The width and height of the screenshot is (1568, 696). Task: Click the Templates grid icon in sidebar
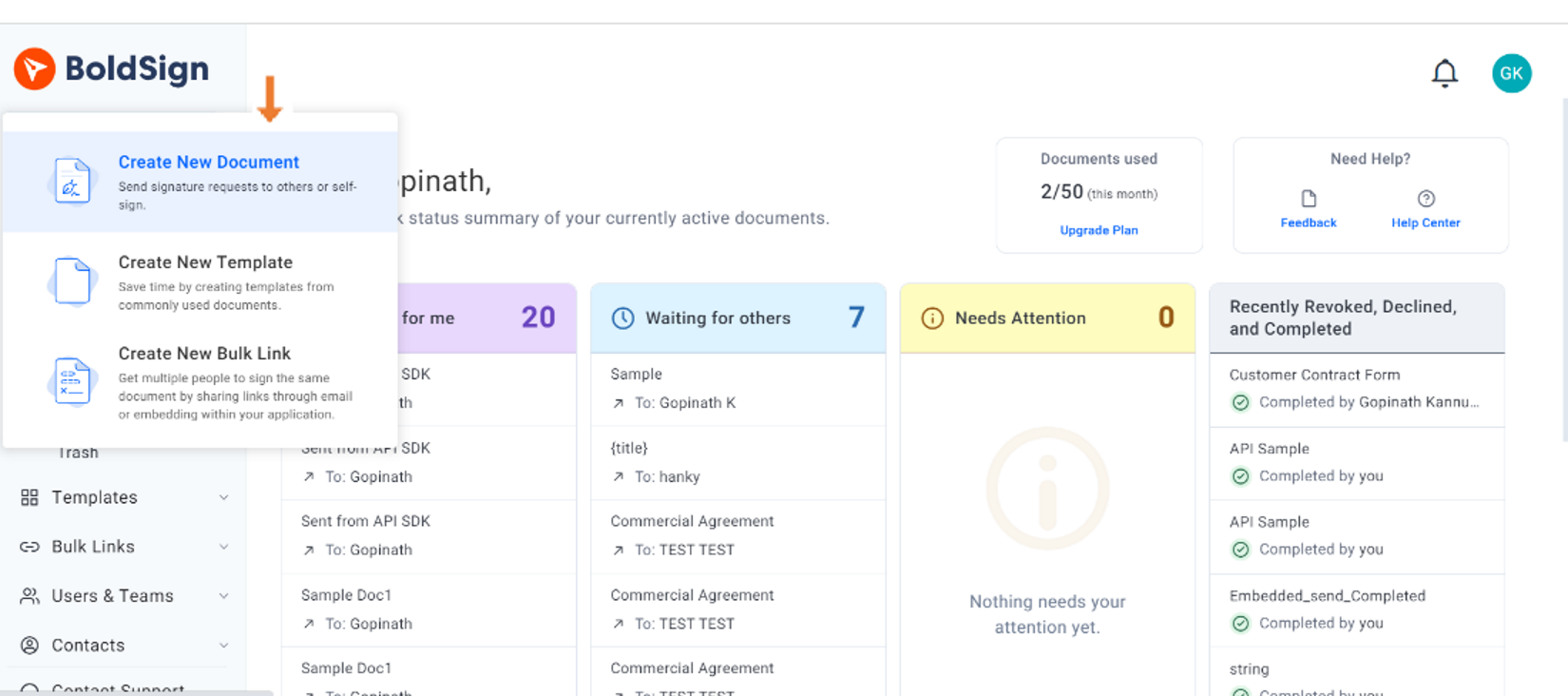[29, 497]
